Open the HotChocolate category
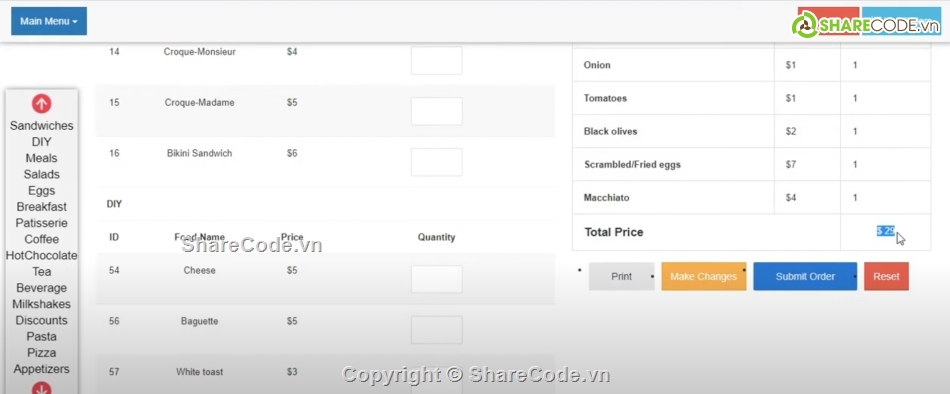The height and width of the screenshot is (394, 950). tap(41, 256)
